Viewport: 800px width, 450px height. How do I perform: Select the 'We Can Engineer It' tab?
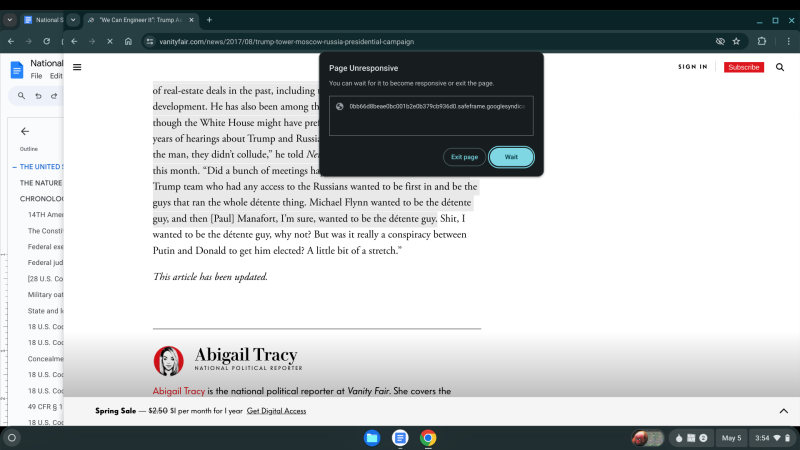click(x=140, y=20)
